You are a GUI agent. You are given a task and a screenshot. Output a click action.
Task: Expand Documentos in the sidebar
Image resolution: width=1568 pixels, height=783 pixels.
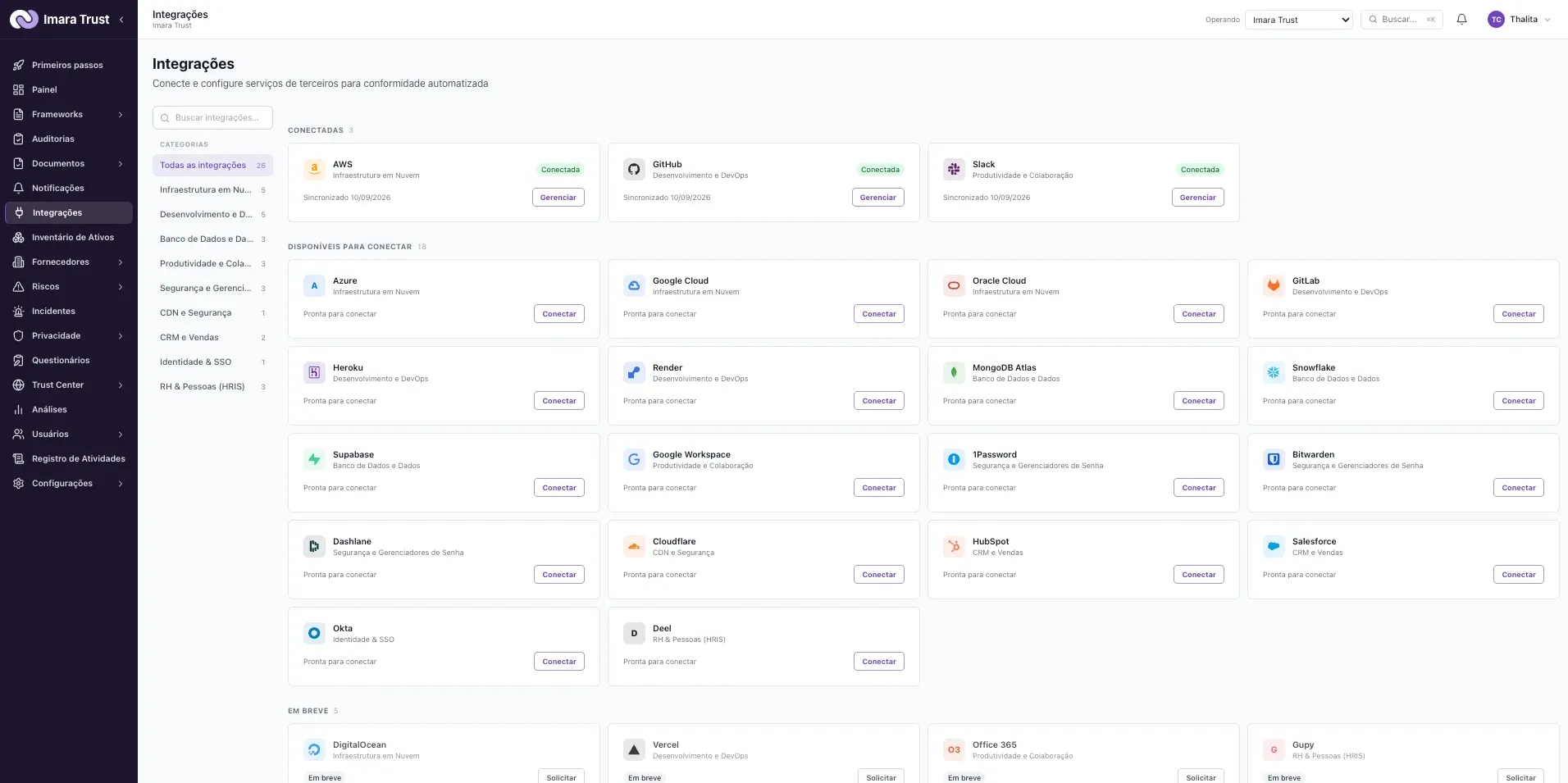click(x=69, y=164)
